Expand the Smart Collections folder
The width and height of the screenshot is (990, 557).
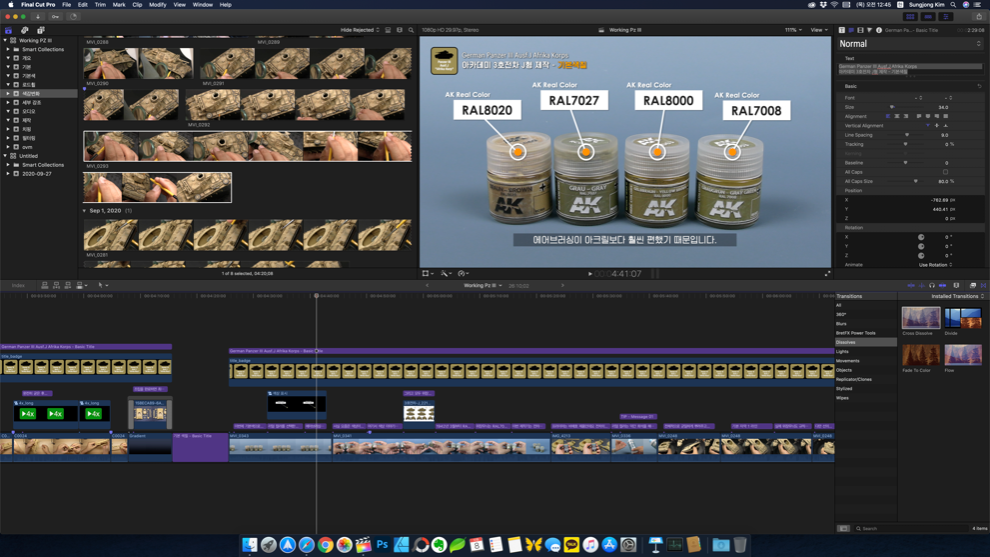point(9,49)
